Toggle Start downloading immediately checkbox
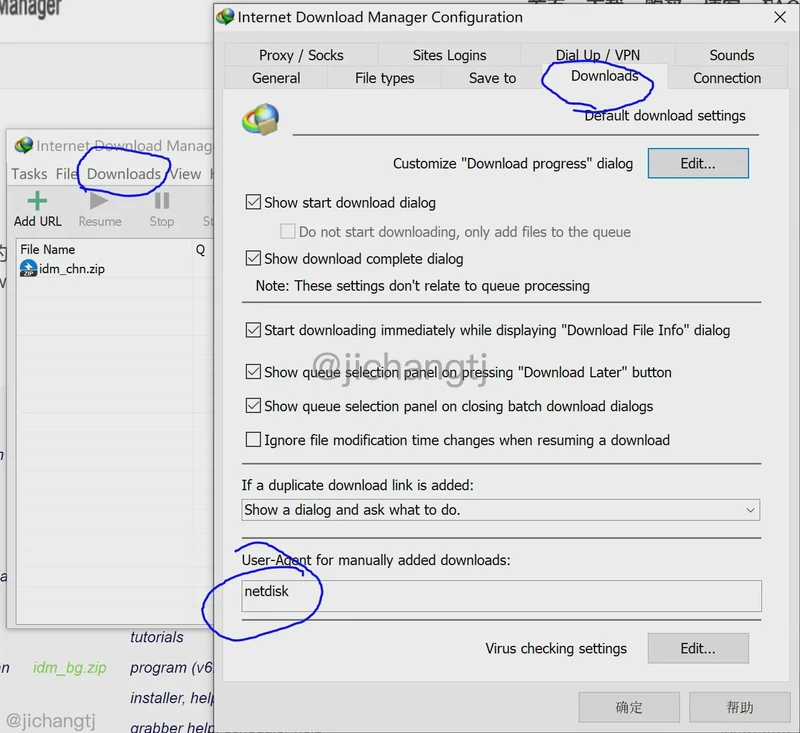The height and width of the screenshot is (733, 800). (253, 330)
